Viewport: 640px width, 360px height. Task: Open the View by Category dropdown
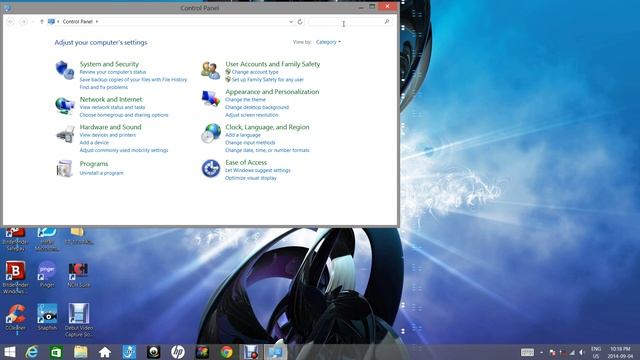(x=328, y=42)
